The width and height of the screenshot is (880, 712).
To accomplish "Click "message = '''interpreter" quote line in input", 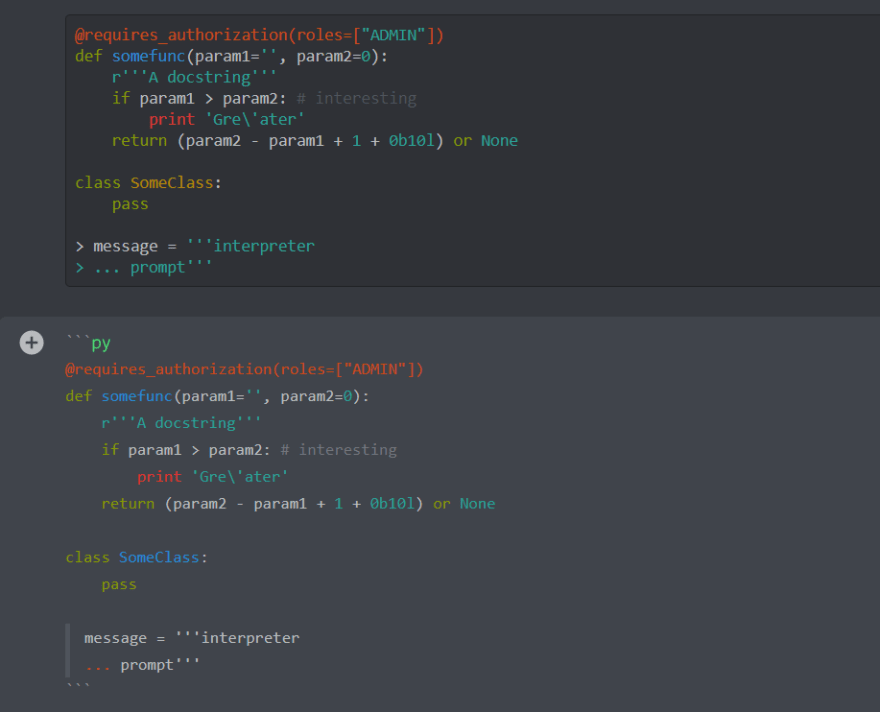I will coord(192,638).
